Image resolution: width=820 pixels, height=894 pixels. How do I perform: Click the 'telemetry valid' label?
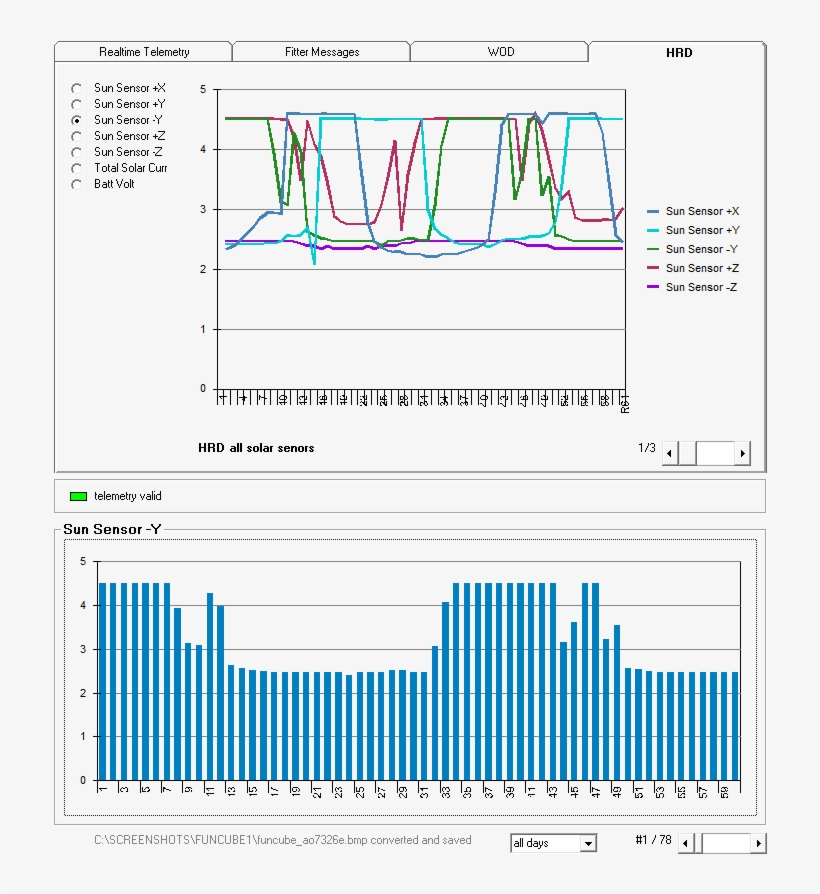coord(128,496)
